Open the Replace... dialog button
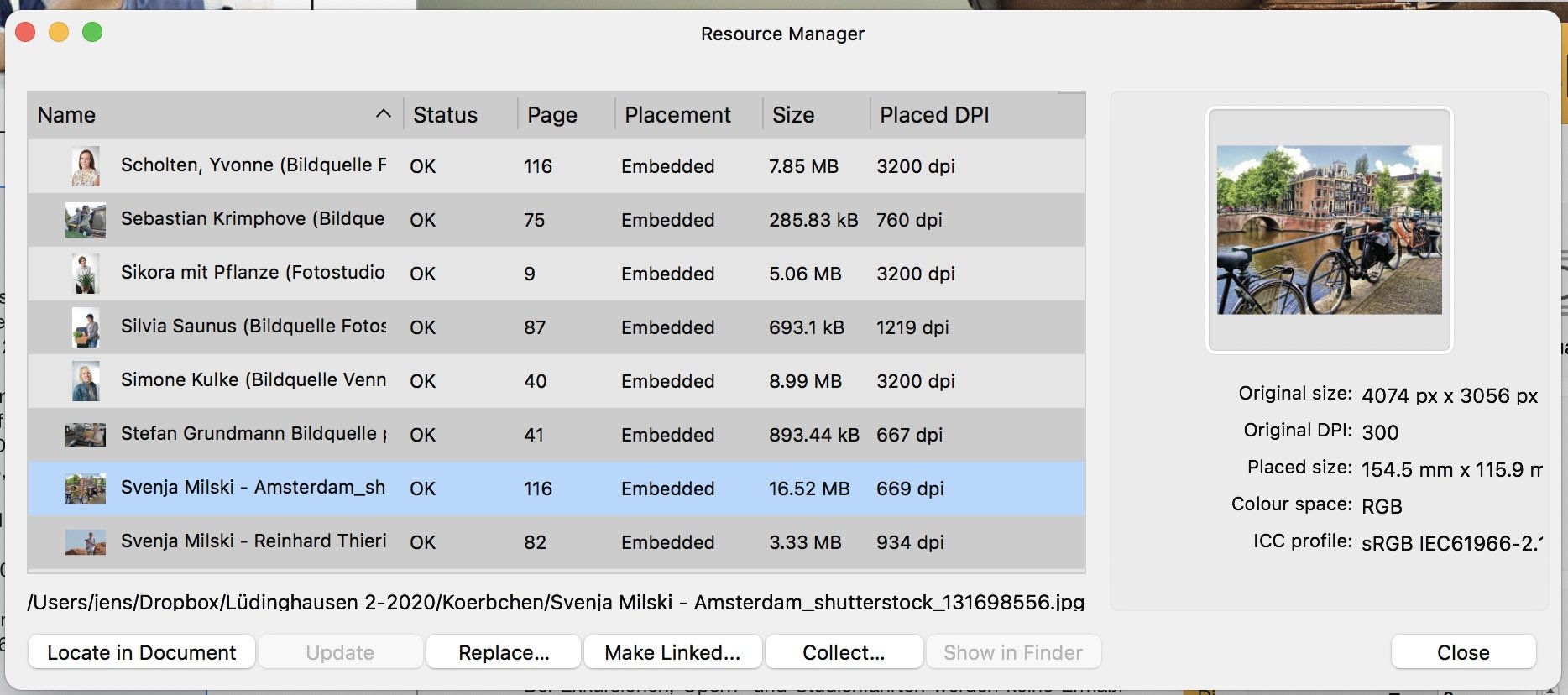Viewport: 1568px width, 695px height. tap(504, 652)
